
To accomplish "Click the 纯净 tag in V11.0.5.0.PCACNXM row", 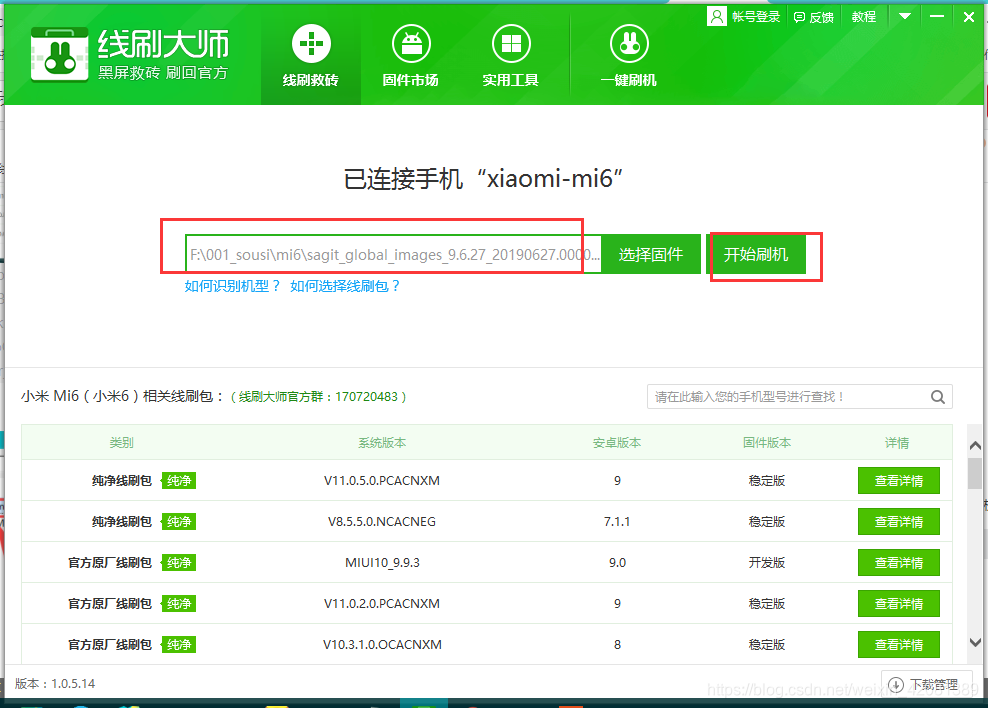I will 179,481.
